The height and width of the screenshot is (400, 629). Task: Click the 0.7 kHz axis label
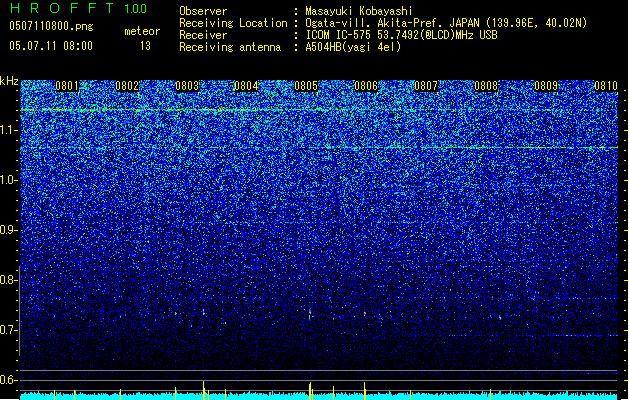[x=9, y=330]
